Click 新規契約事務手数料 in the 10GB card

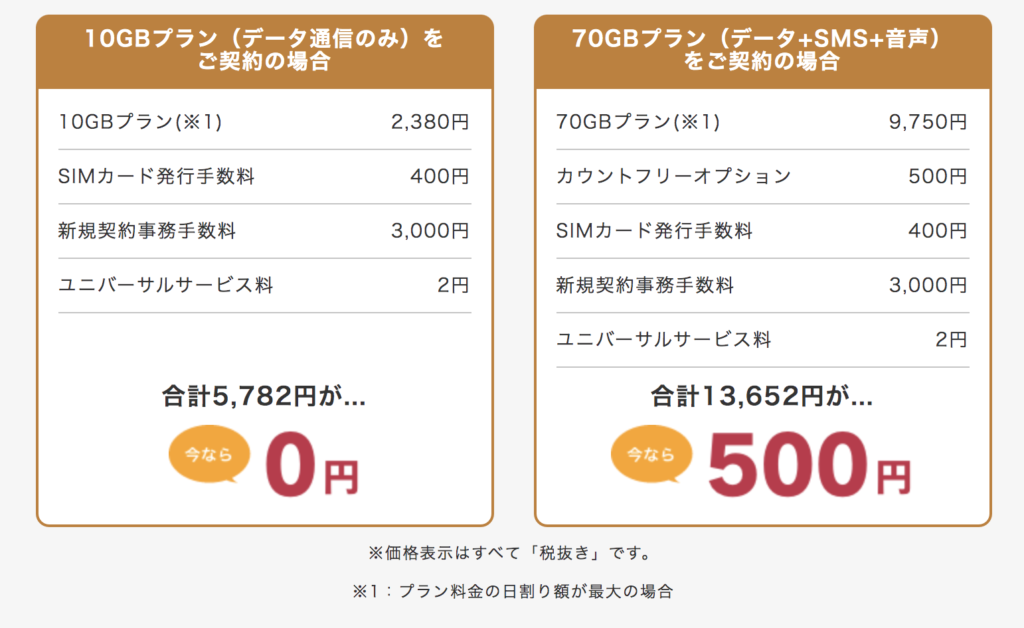147,230
